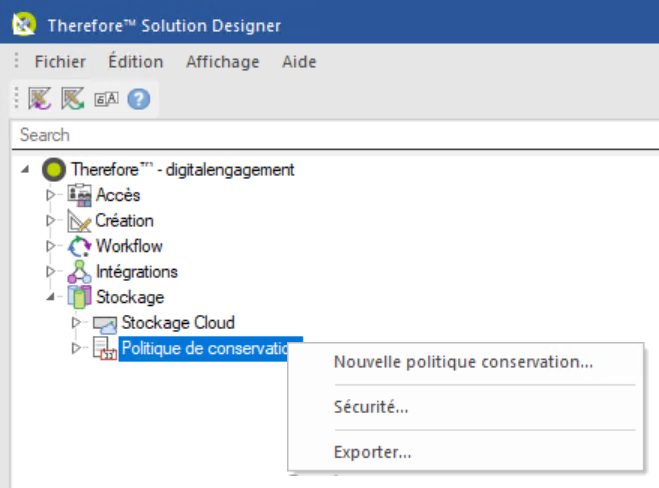Click the Stockage cylinders icon
Viewport: 659px width, 488px height.
coord(79,297)
